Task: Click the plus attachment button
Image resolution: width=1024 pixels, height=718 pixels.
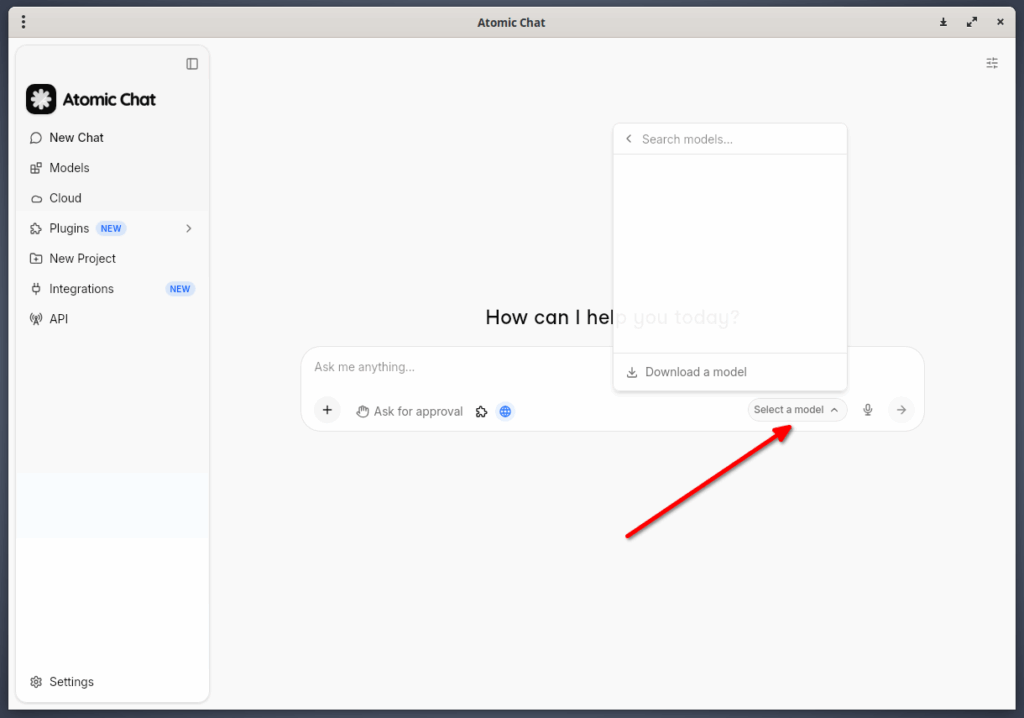Action: (327, 410)
